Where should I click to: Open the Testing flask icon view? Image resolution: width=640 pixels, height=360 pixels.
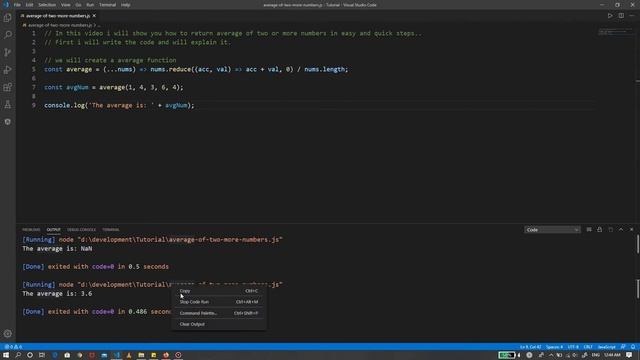coord(8,105)
